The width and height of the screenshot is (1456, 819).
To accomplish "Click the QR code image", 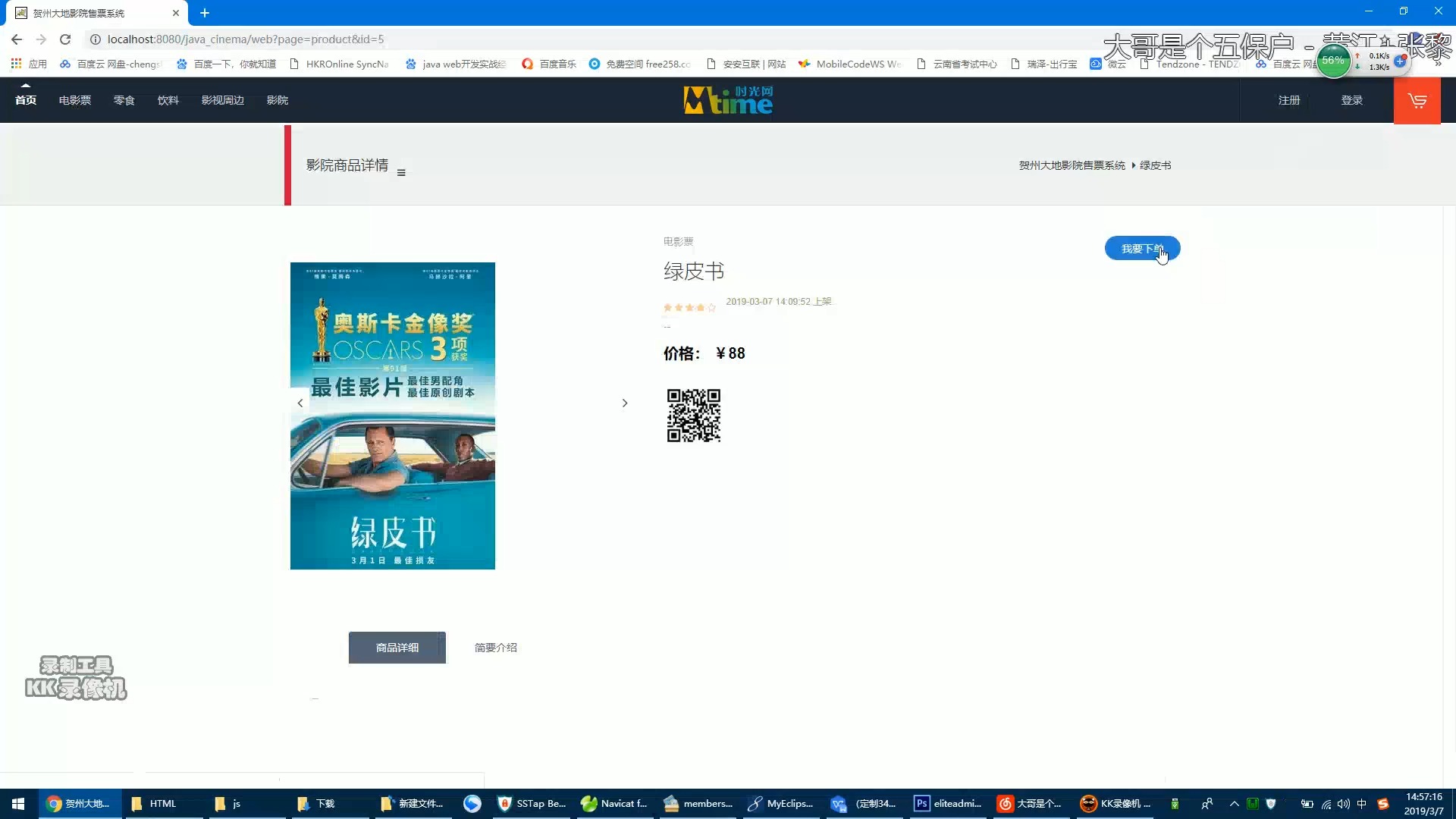I will point(693,416).
